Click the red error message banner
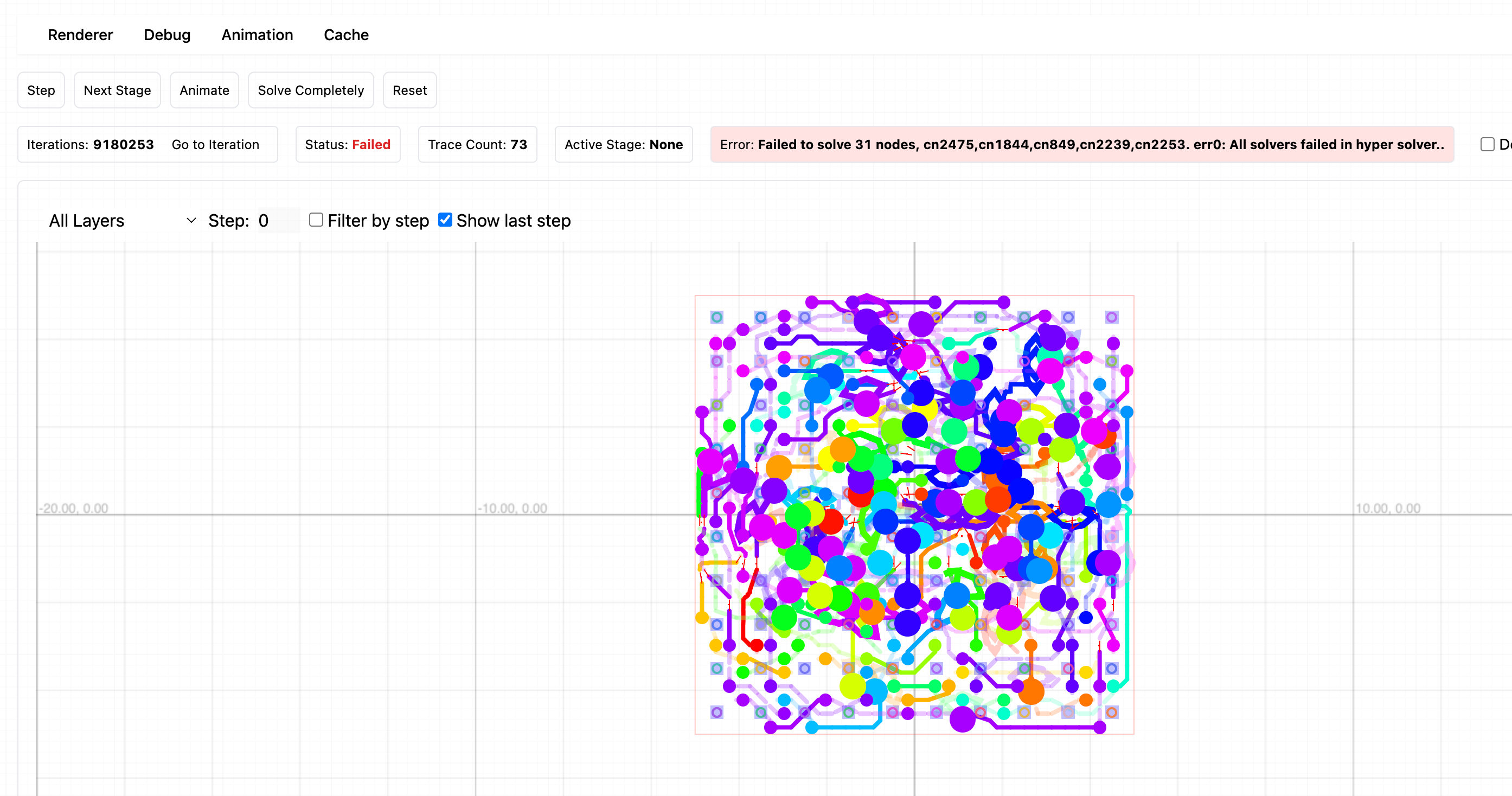The height and width of the screenshot is (796, 1512). point(1081,144)
